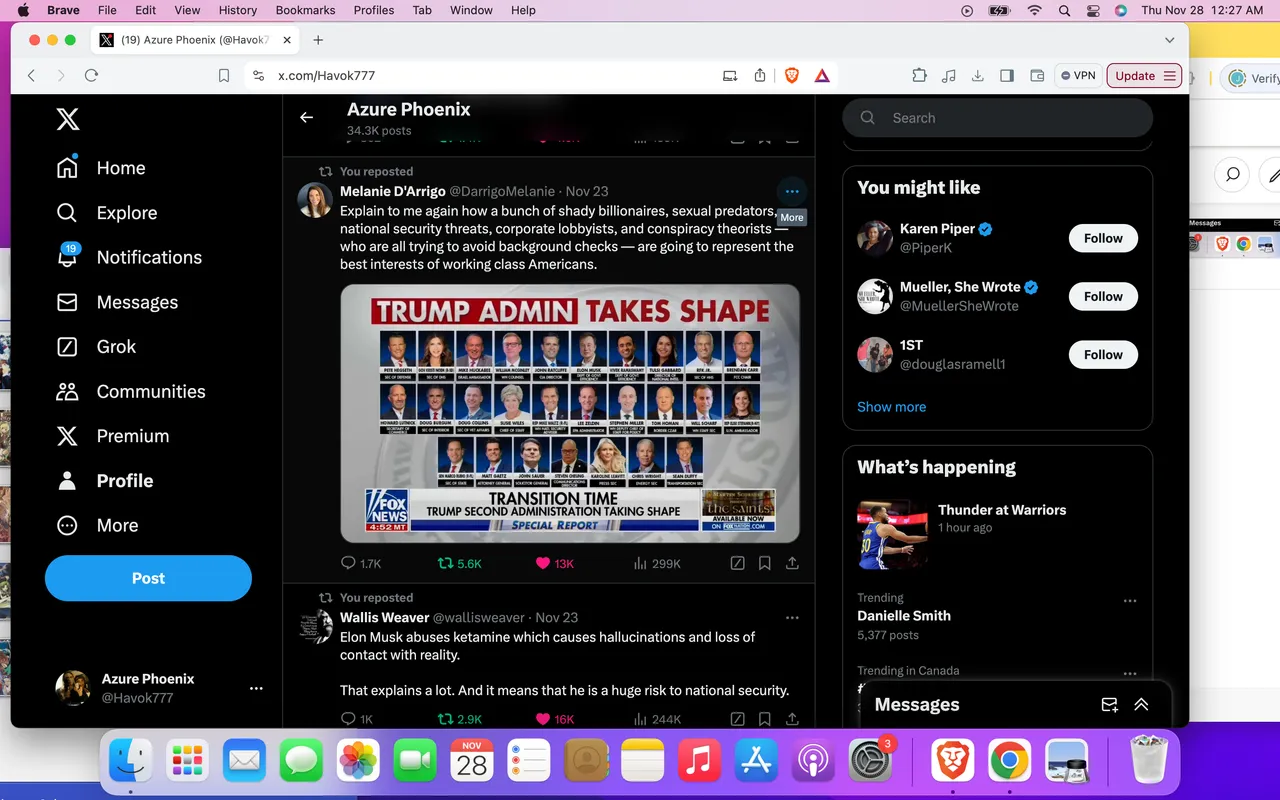Open the History menu
The height and width of the screenshot is (800, 1280).
(x=237, y=10)
